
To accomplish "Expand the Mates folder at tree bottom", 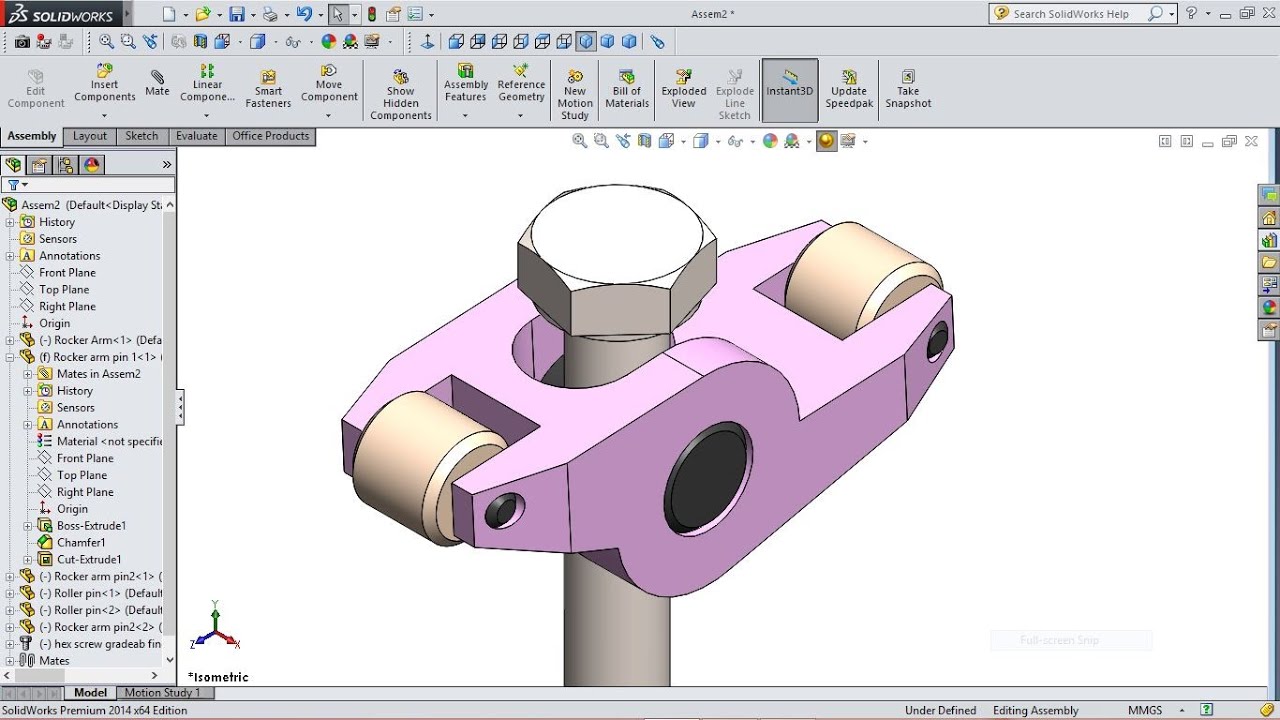I will (x=10, y=661).
